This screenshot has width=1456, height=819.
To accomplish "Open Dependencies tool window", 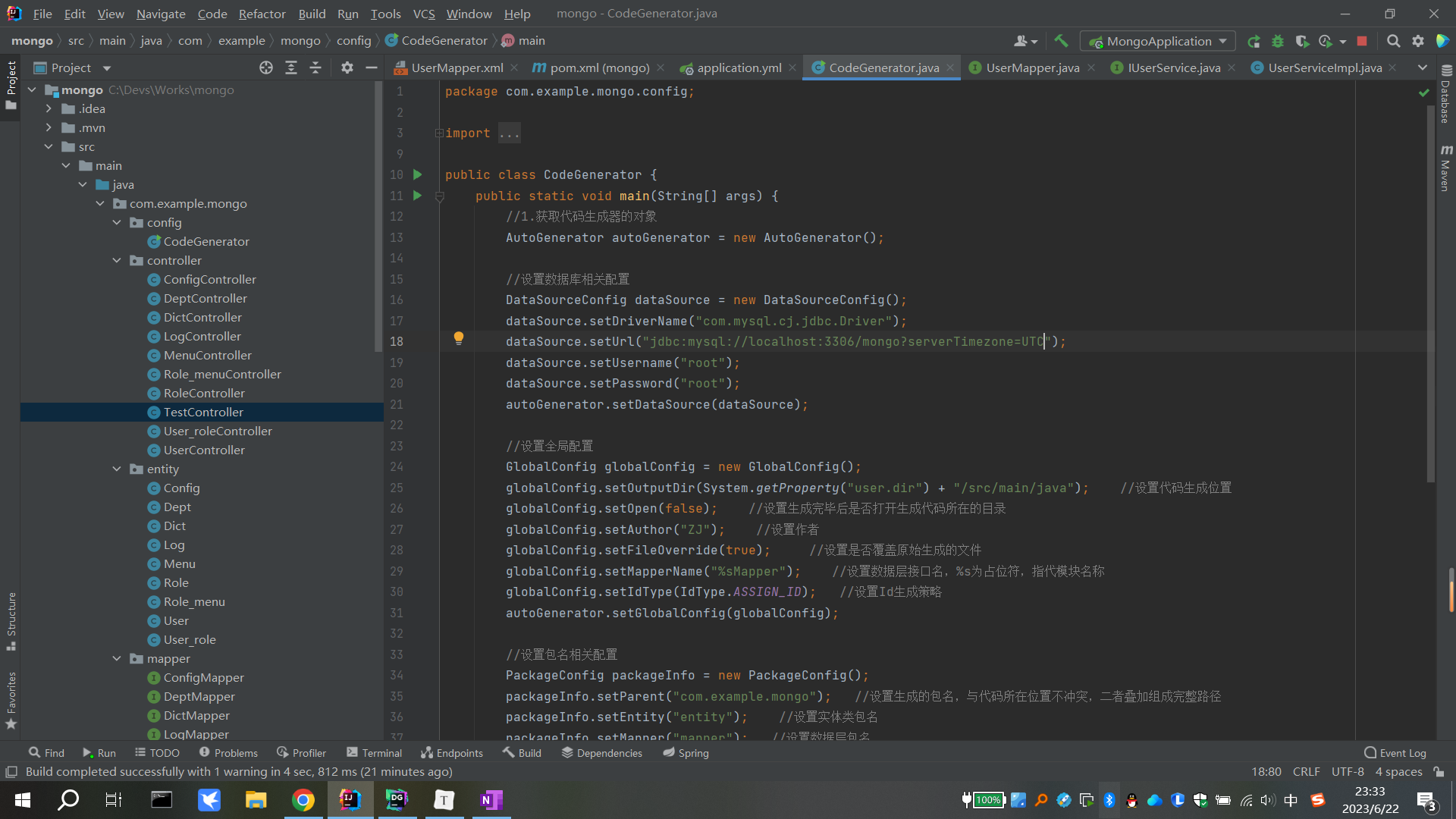I will (x=602, y=752).
